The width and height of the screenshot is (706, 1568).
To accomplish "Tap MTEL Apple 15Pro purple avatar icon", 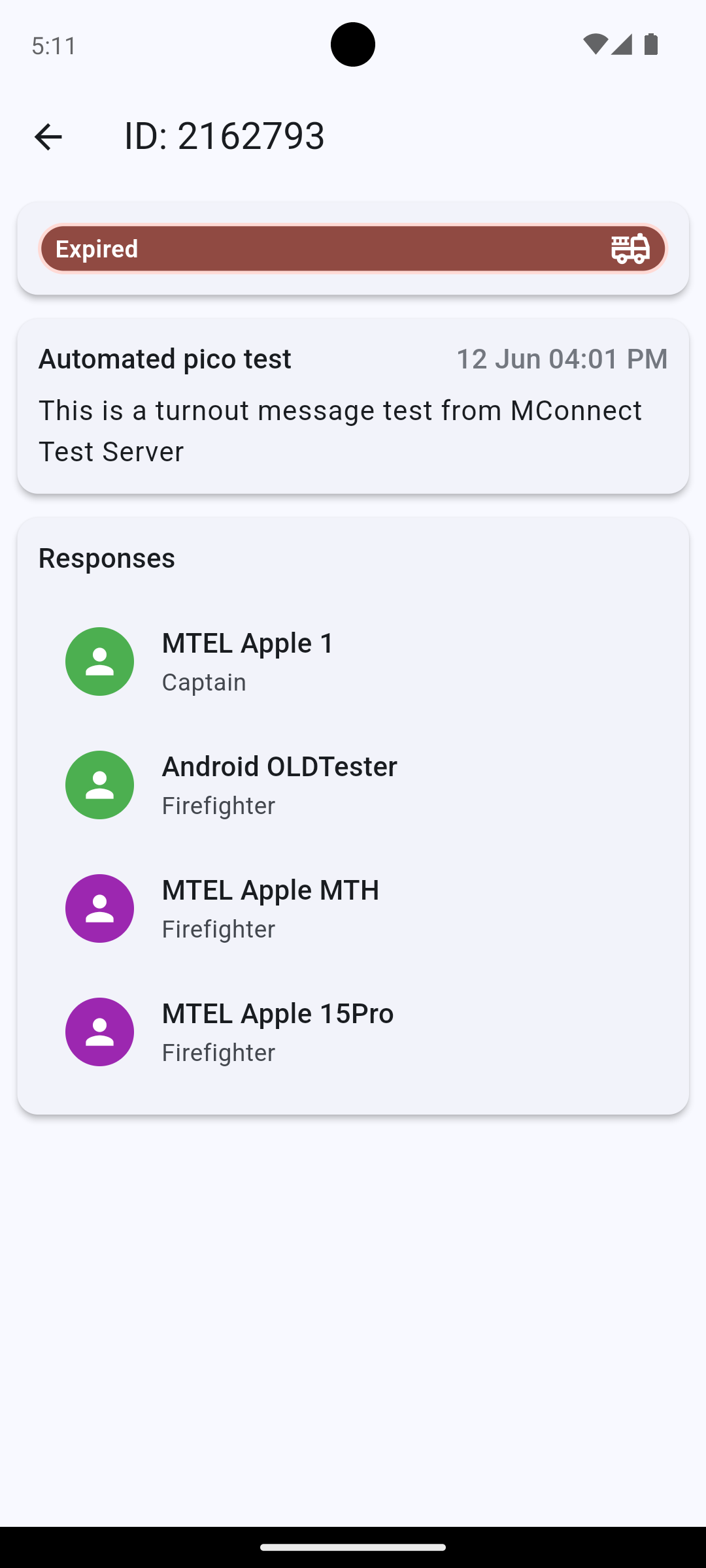I will pos(99,1032).
